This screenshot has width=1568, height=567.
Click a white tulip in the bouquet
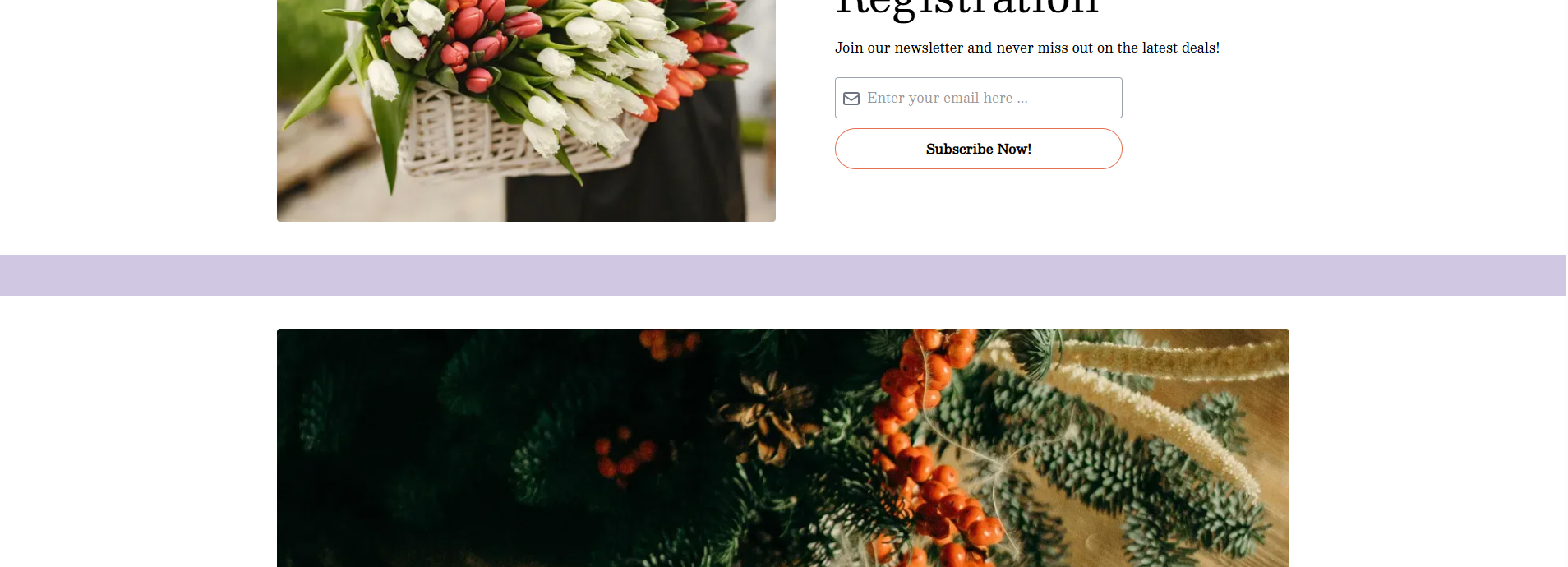tap(425, 16)
